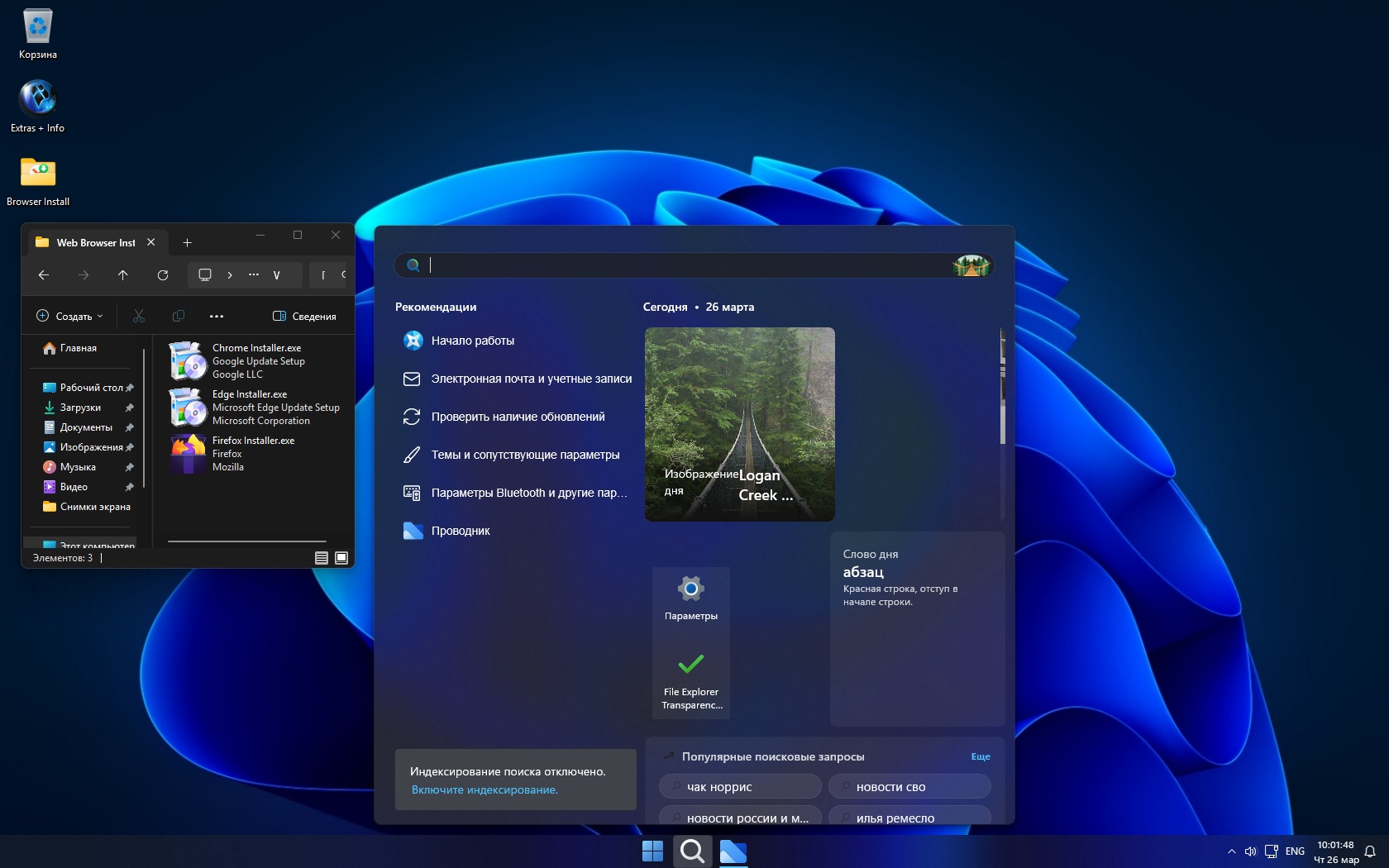This screenshot has height=868, width=1389.
Task: Open the Firefox Installer.exe file icon
Action: tap(188, 454)
